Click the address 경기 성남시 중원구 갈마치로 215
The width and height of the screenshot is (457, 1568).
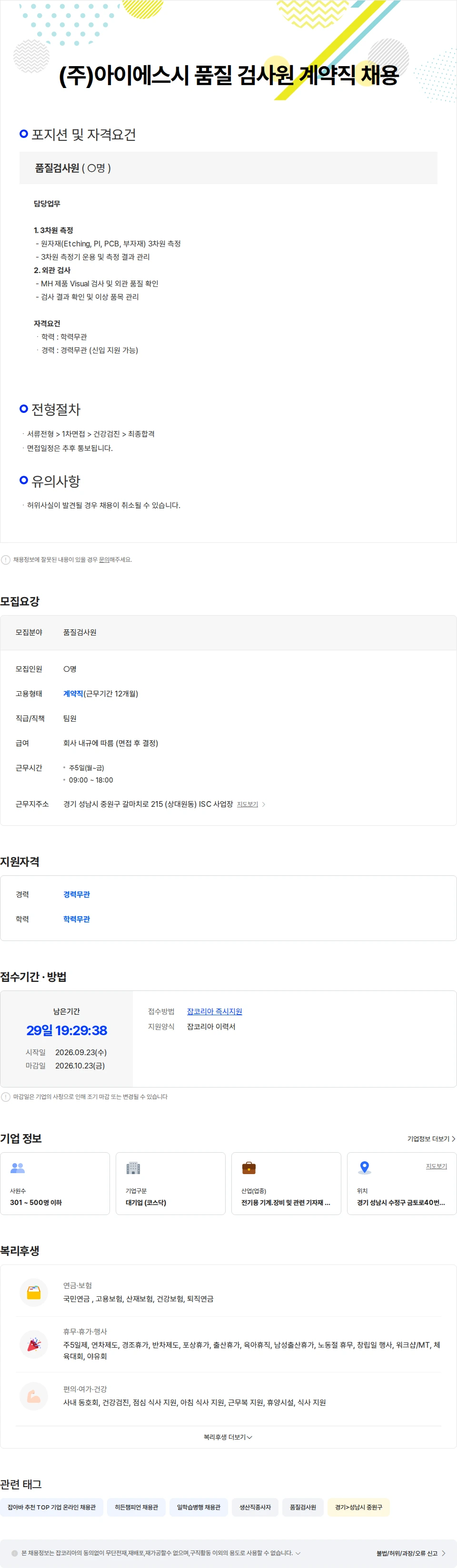(148, 804)
